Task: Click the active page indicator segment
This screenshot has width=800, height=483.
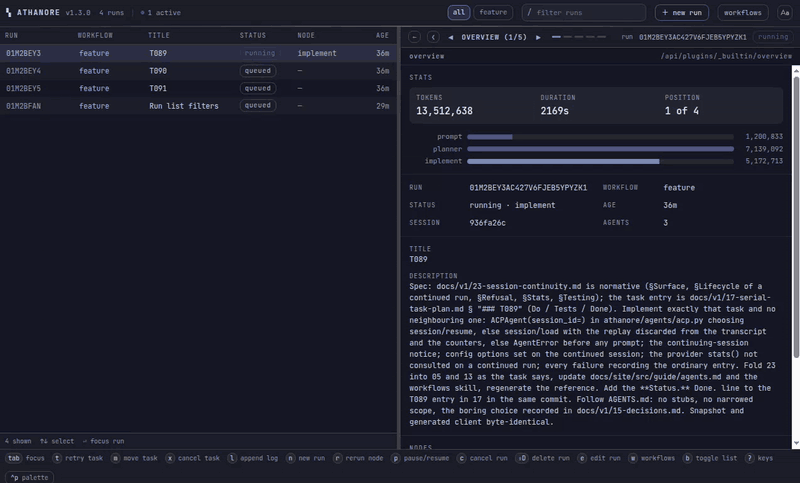Action: point(556,37)
